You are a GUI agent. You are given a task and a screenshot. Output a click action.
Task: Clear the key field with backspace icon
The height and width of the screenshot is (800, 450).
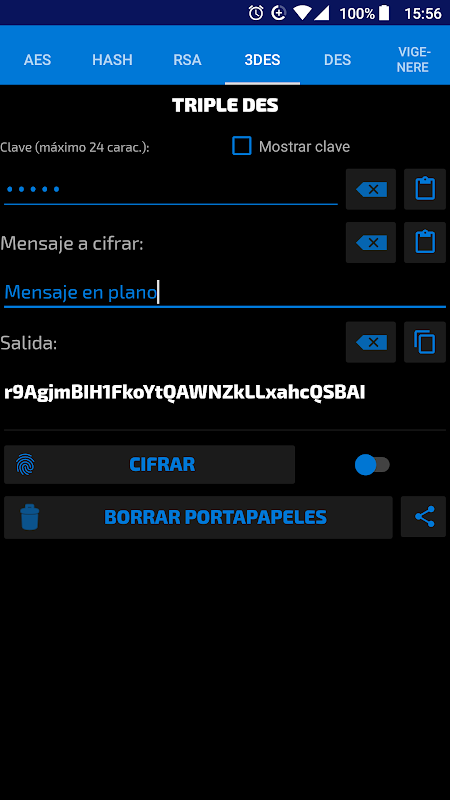371,189
